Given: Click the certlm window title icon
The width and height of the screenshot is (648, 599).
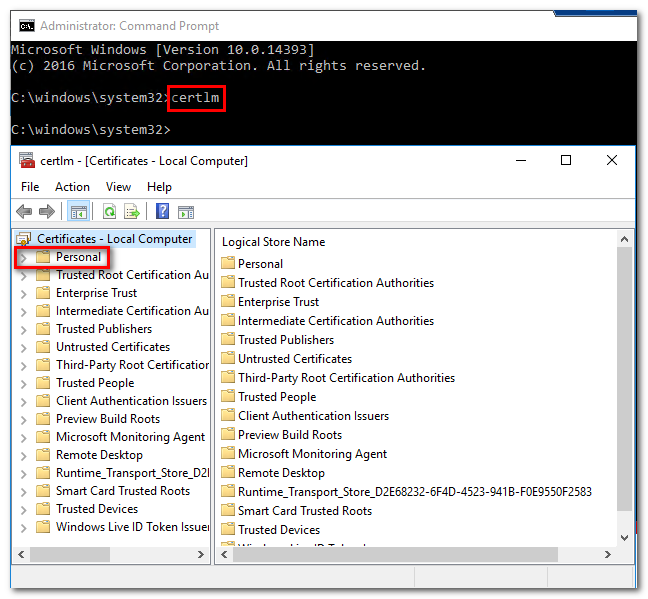Looking at the screenshot, I should tap(27, 160).
